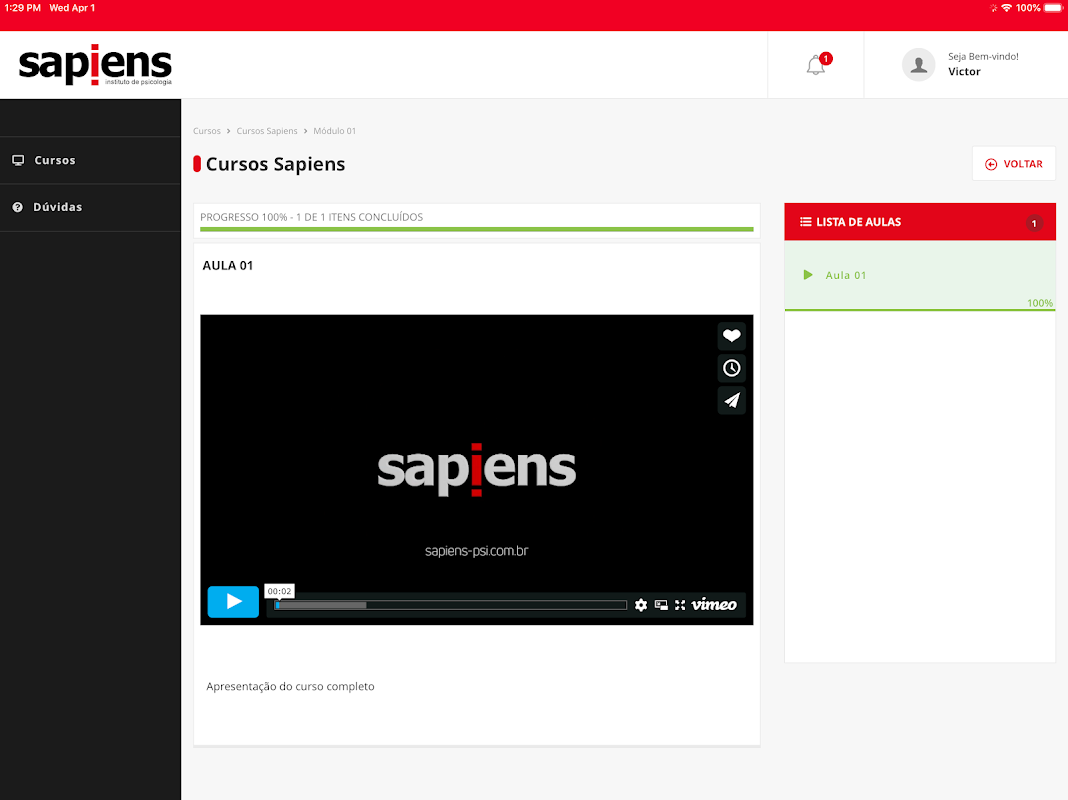Like the video with the heart icon
The height and width of the screenshot is (800, 1068).
[732, 336]
